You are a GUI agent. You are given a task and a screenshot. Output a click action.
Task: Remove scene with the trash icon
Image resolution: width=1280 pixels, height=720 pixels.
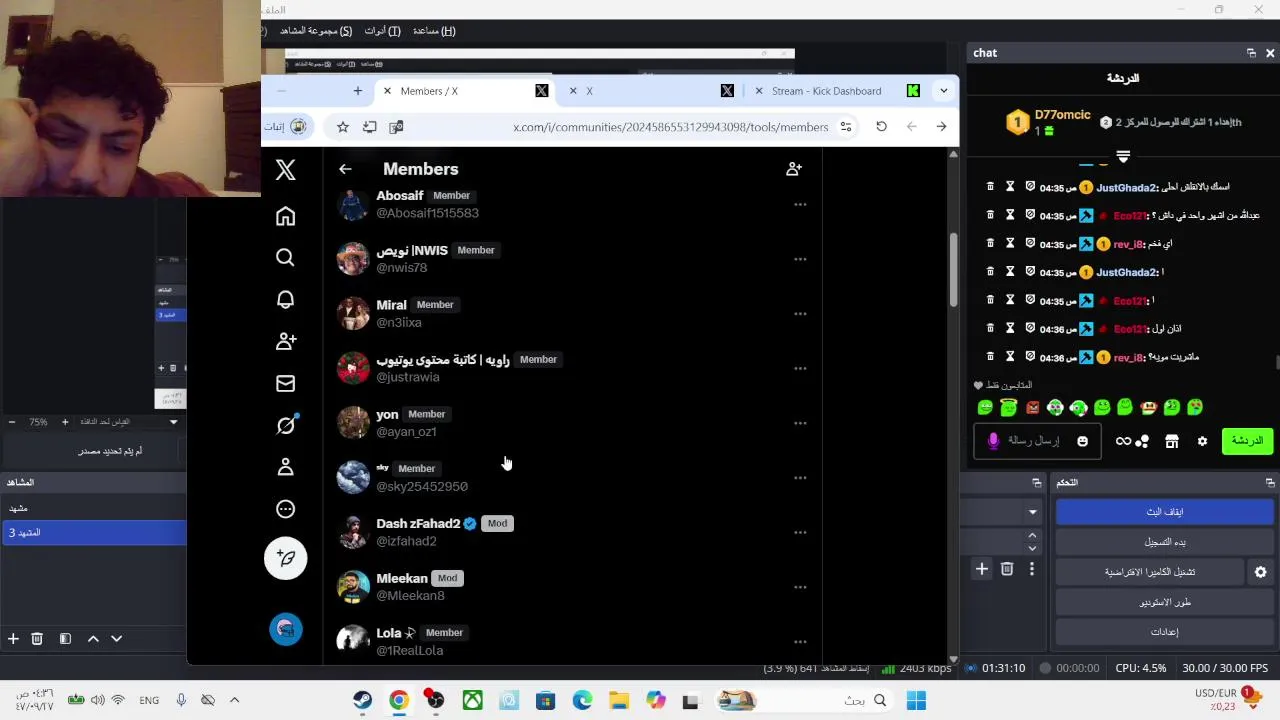click(37, 638)
